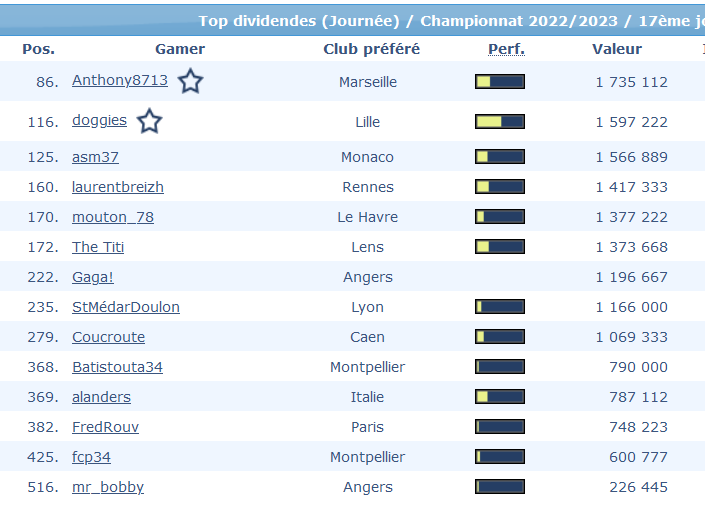Open The Titi's profile
Image resolution: width=705 pixels, height=508 pixels.
point(98,247)
